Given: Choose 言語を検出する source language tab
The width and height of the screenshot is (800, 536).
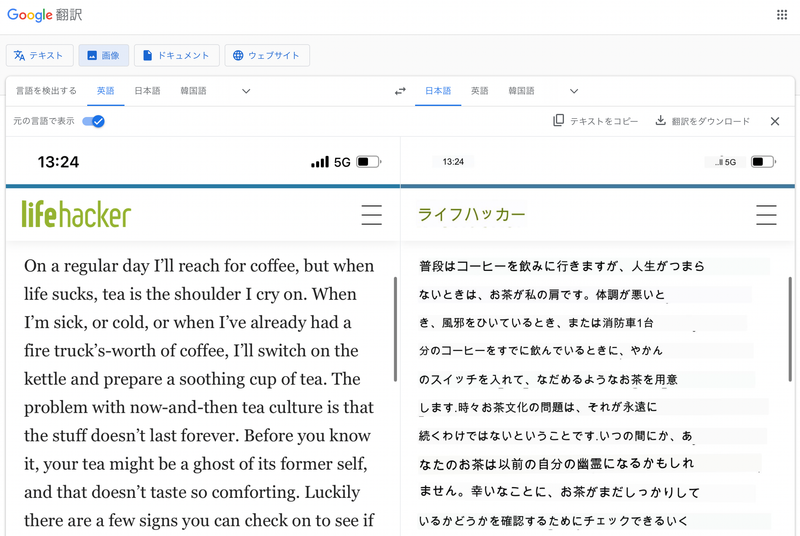Looking at the screenshot, I should point(46,91).
